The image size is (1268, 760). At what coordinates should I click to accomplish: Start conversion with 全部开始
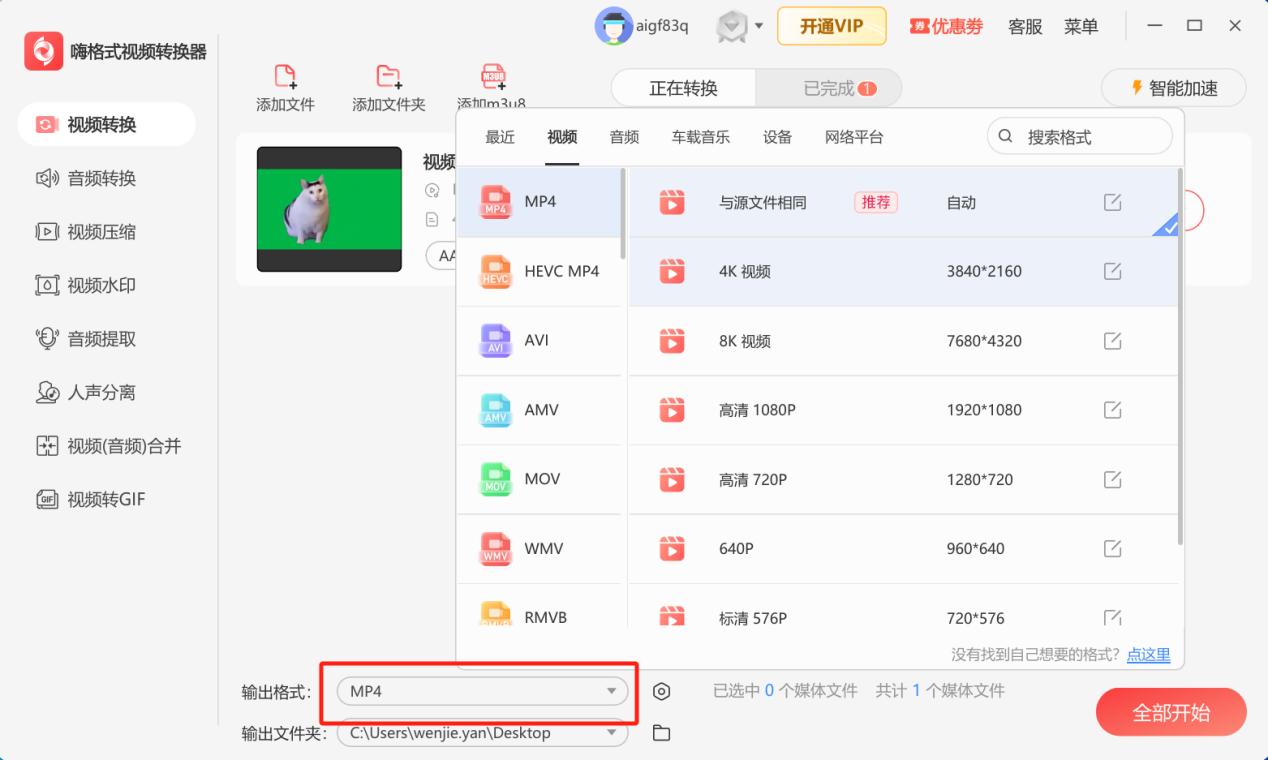[x=1171, y=712]
